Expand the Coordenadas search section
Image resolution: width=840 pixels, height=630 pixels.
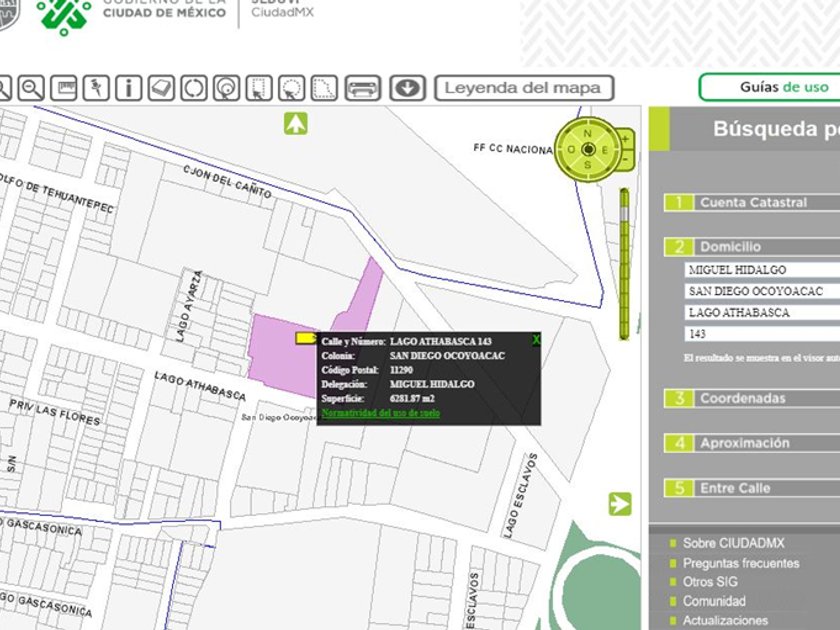(742, 398)
